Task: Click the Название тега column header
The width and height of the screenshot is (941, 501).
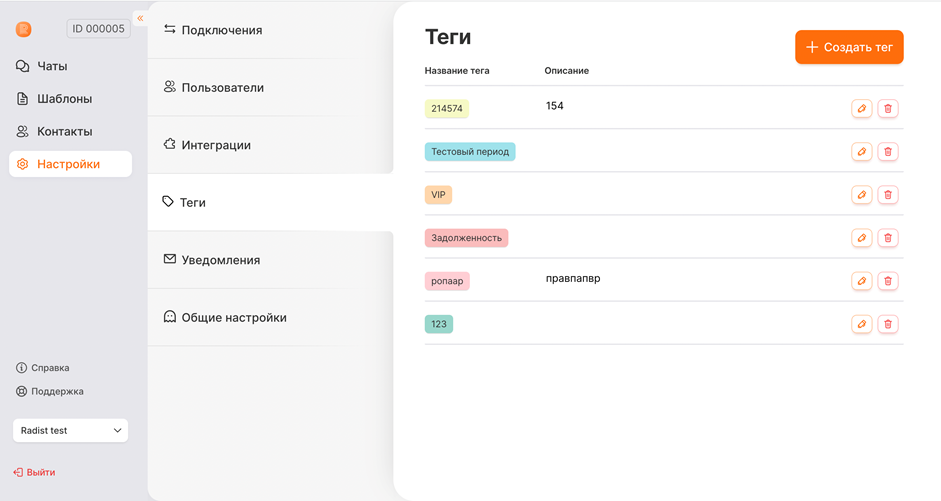Action: 457,70
